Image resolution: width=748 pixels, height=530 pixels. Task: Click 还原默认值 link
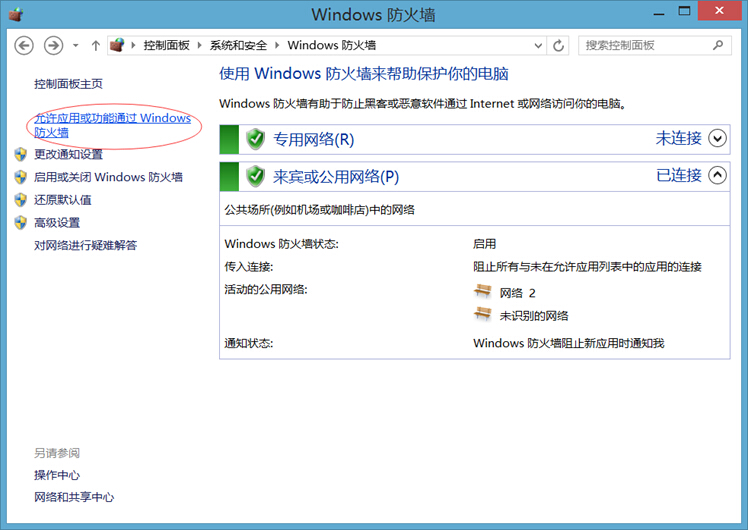pyautogui.click(x=62, y=200)
